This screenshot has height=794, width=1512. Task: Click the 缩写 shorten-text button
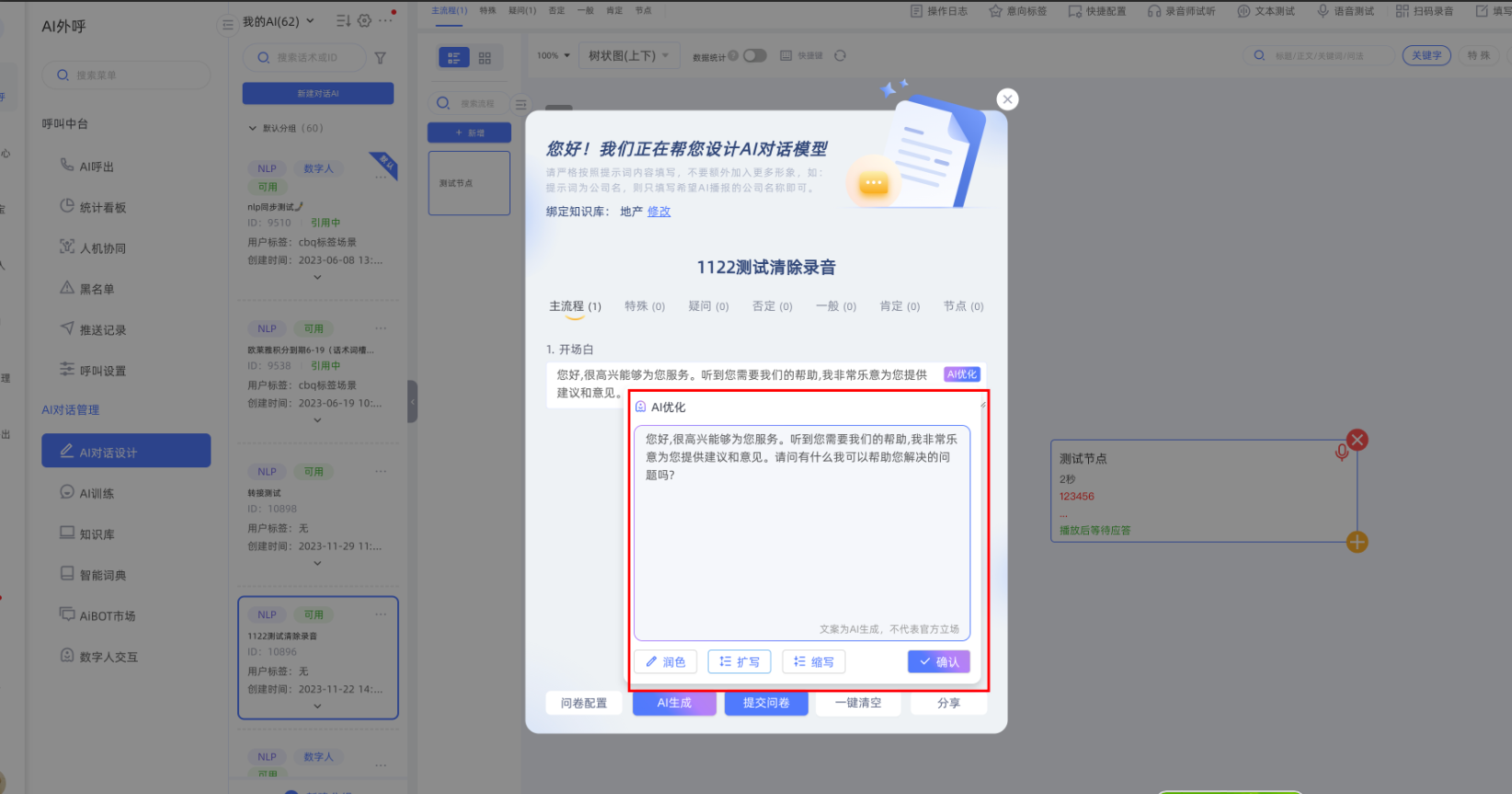[x=814, y=662]
